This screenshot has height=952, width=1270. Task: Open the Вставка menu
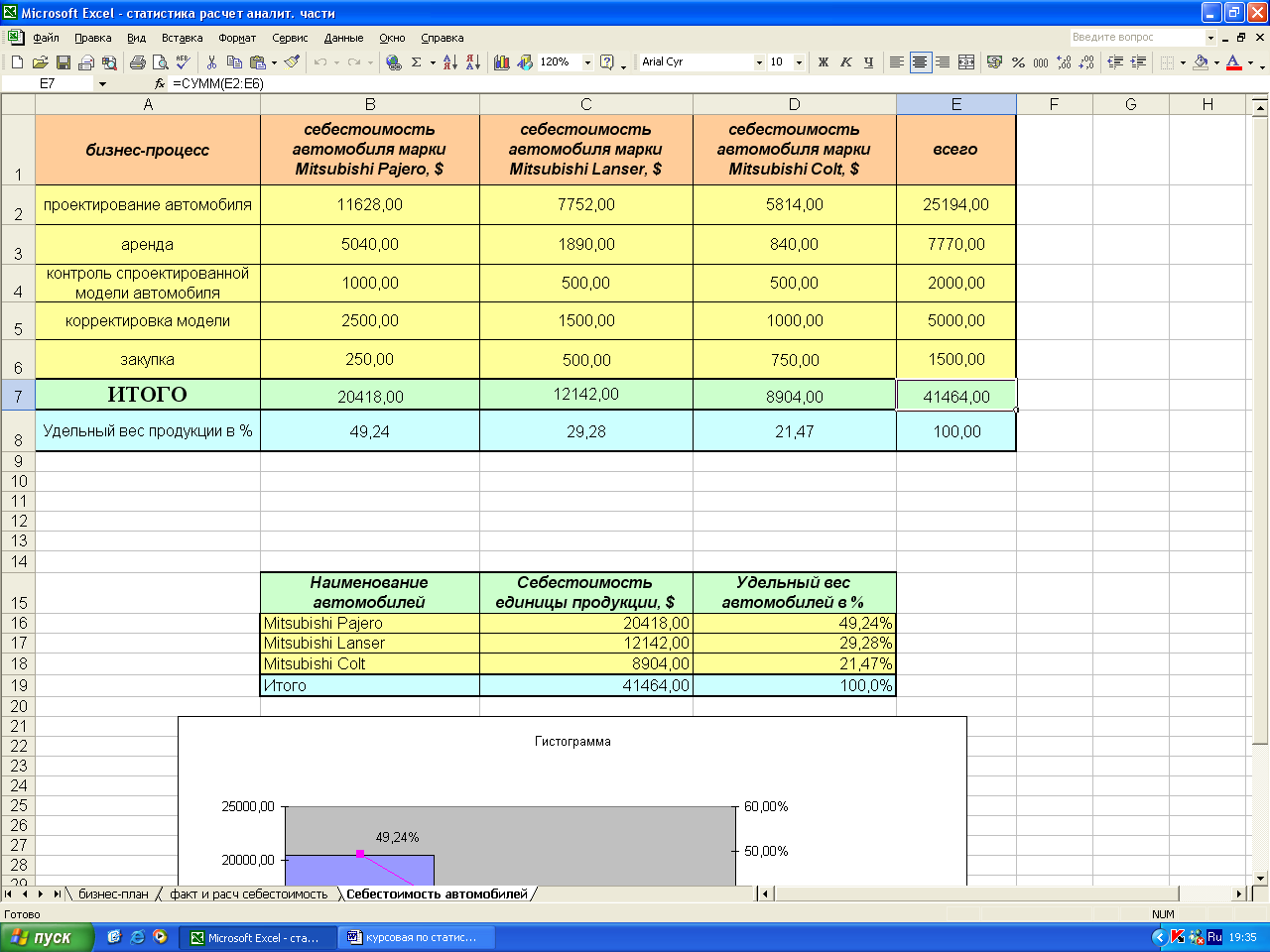click(x=183, y=38)
